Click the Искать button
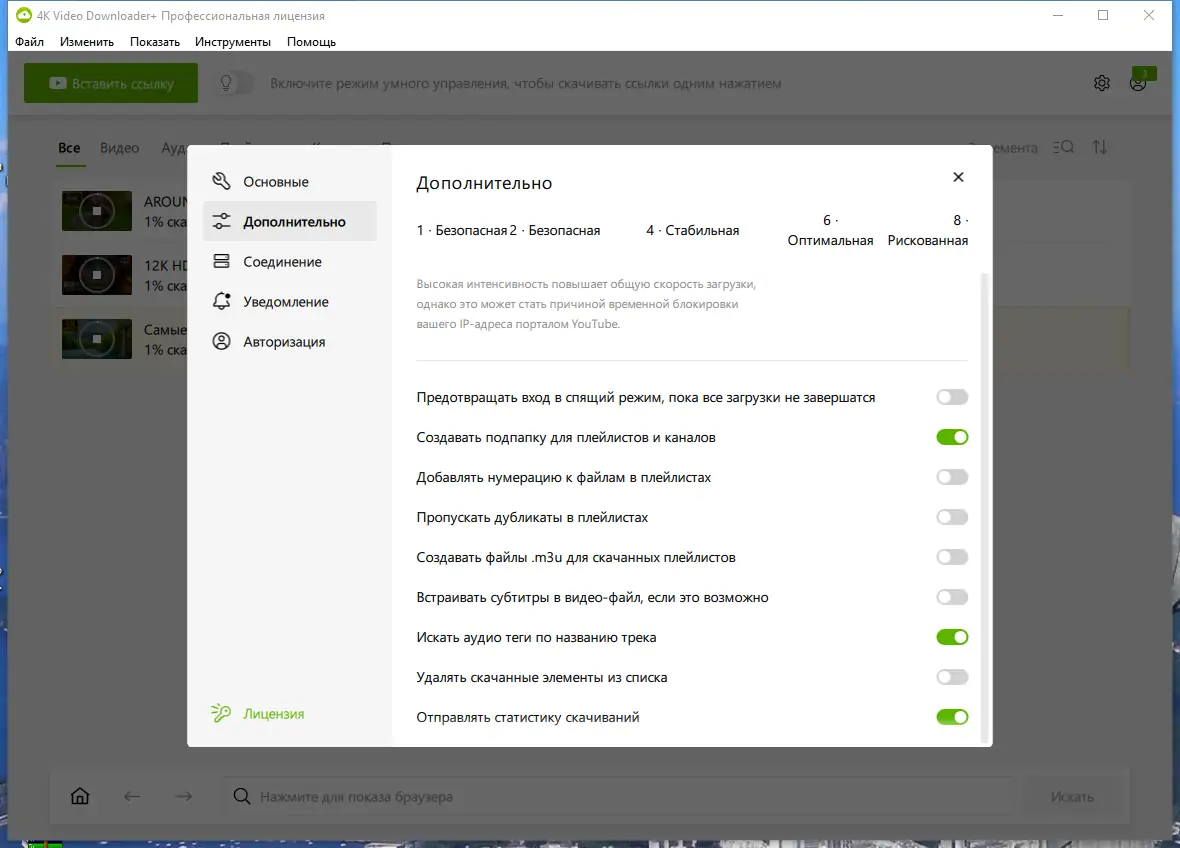The height and width of the screenshot is (848, 1180). [1073, 796]
